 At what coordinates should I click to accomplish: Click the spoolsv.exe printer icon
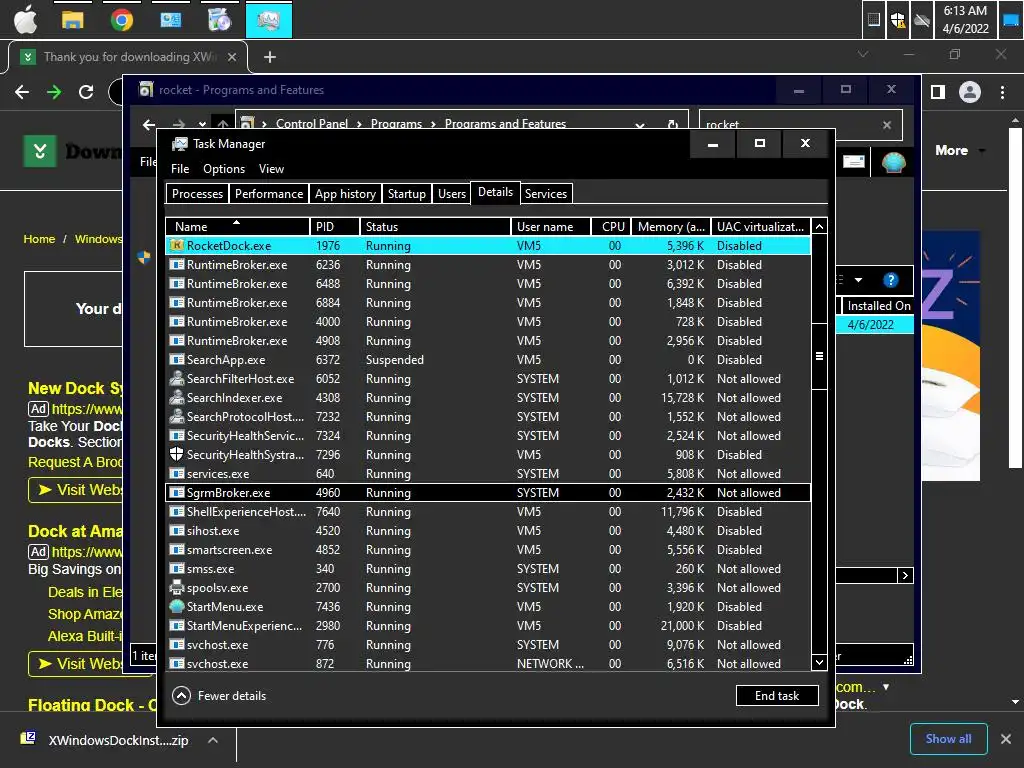[x=176, y=588]
